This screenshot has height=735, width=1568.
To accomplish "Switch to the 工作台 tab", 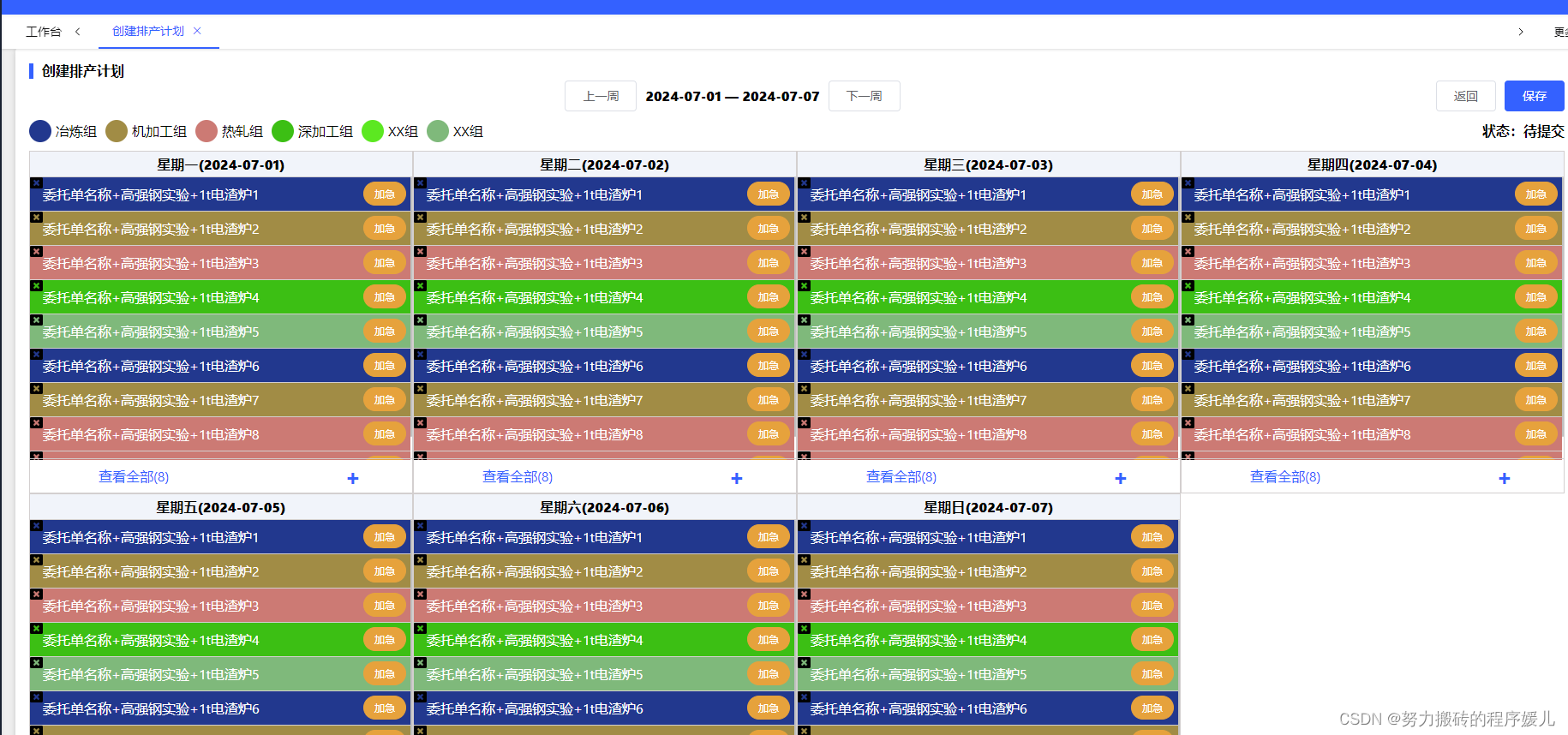I will [x=44, y=32].
